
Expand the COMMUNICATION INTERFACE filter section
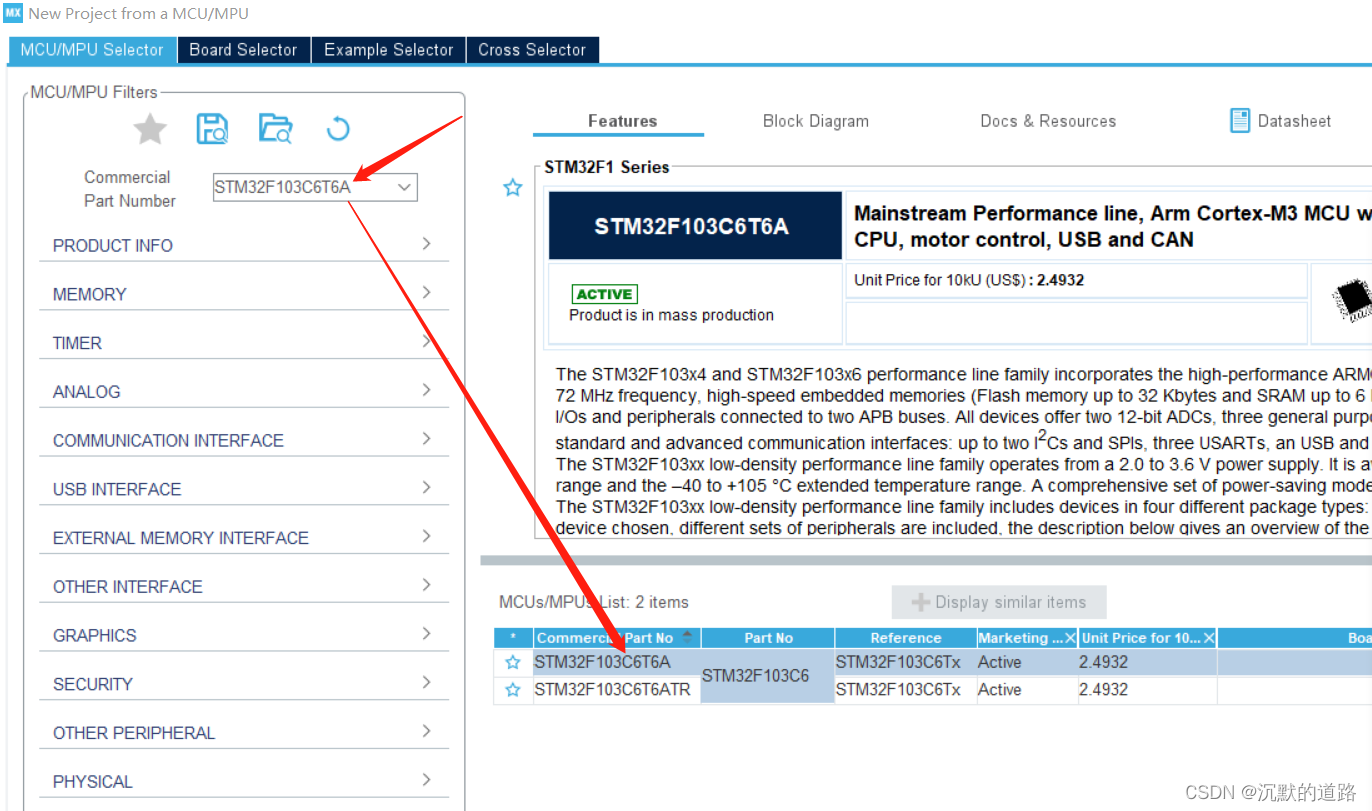tap(244, 440)
